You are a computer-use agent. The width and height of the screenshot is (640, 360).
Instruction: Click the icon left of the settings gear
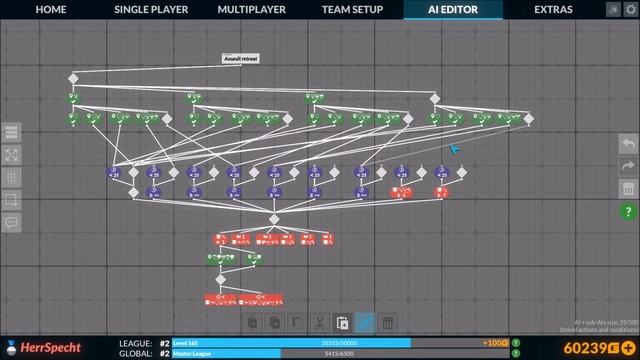(x=613, y=9)
